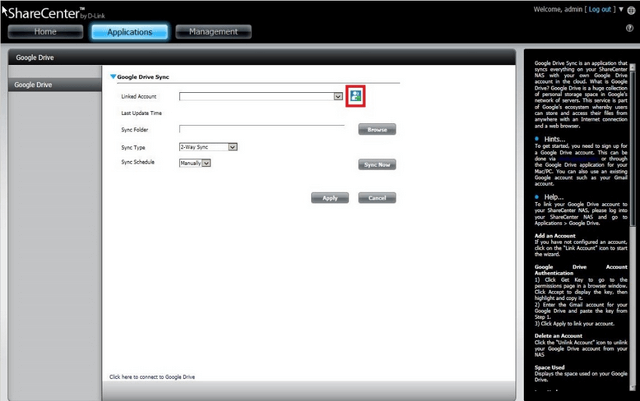The image size is (640, 401).
Task: Click the globe language icon
Action: pos(631,11)
